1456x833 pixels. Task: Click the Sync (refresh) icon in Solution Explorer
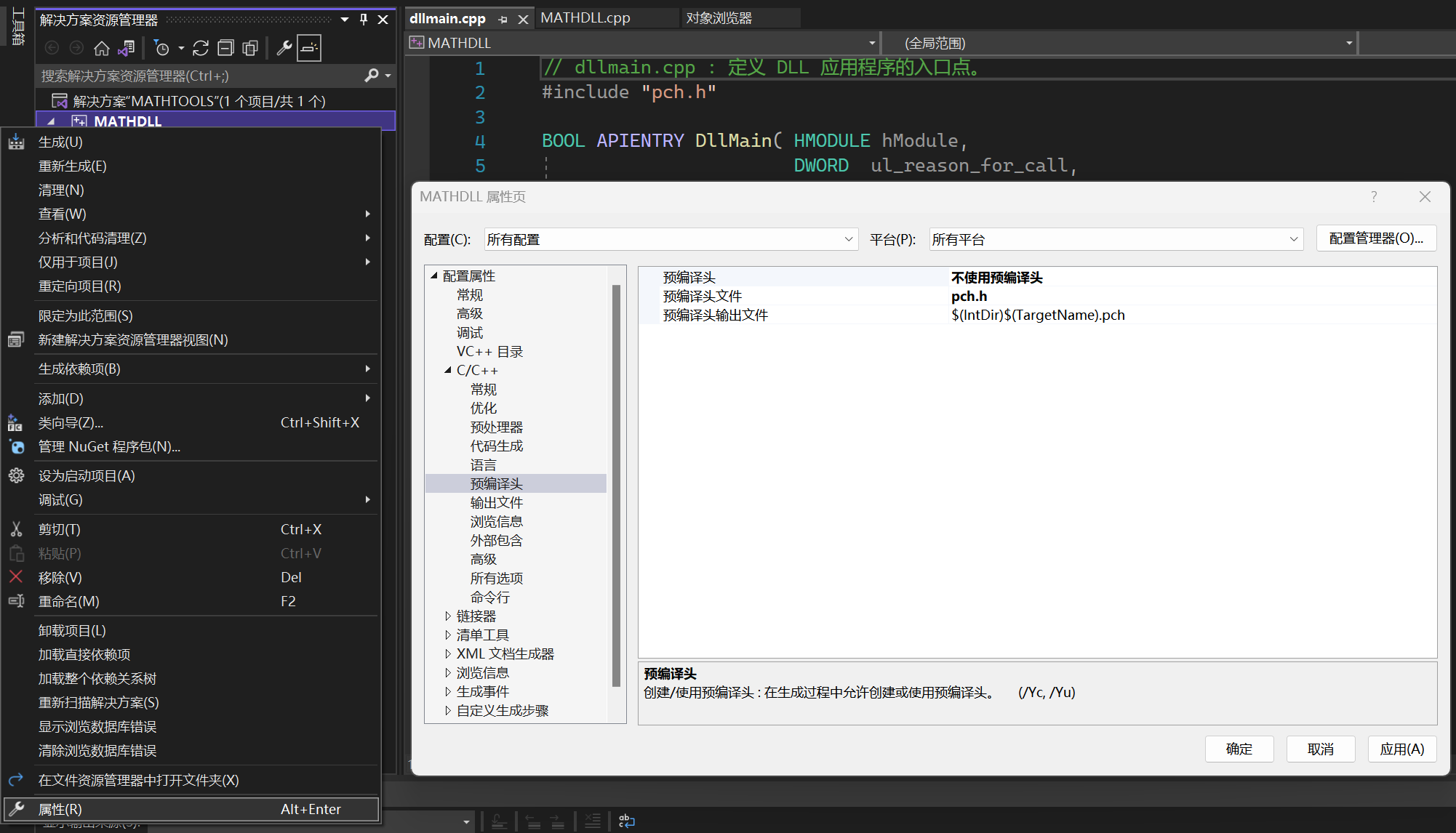pos(201,49)
